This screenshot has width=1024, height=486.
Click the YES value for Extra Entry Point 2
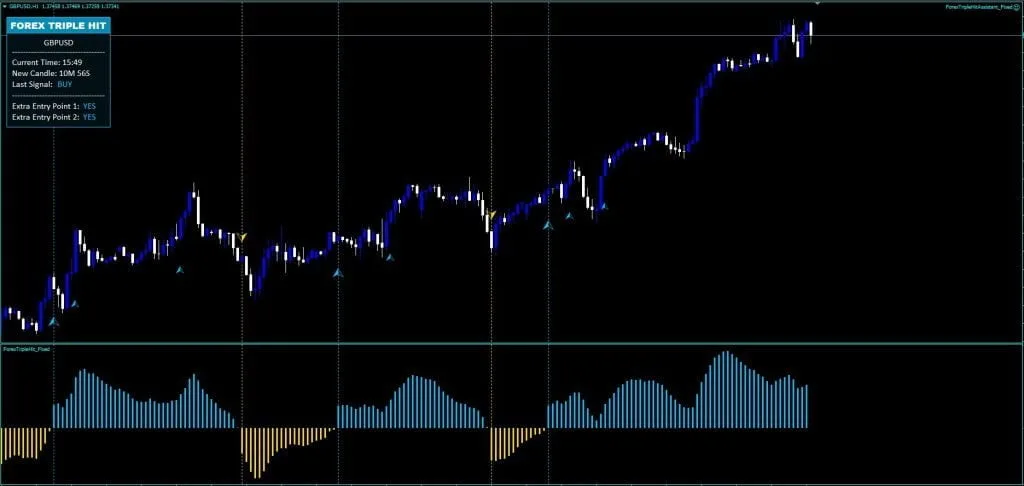click(89, 117)
